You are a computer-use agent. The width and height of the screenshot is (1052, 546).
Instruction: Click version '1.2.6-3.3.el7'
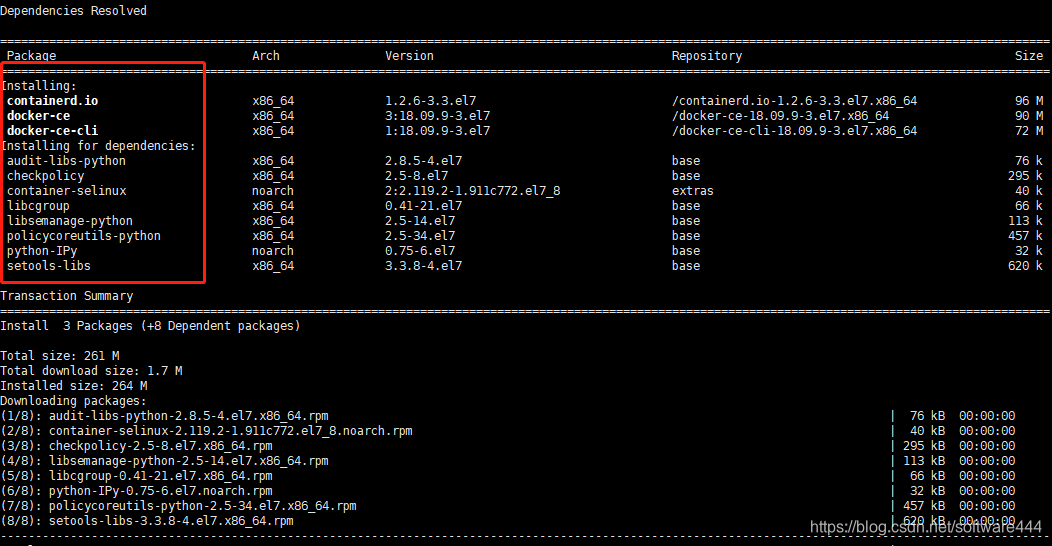click(x=431, y=101)
